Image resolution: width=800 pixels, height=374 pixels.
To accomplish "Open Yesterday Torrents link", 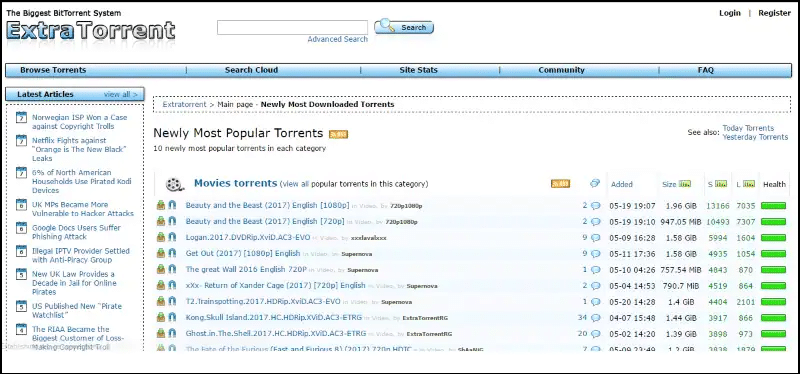I will (755, 137).
